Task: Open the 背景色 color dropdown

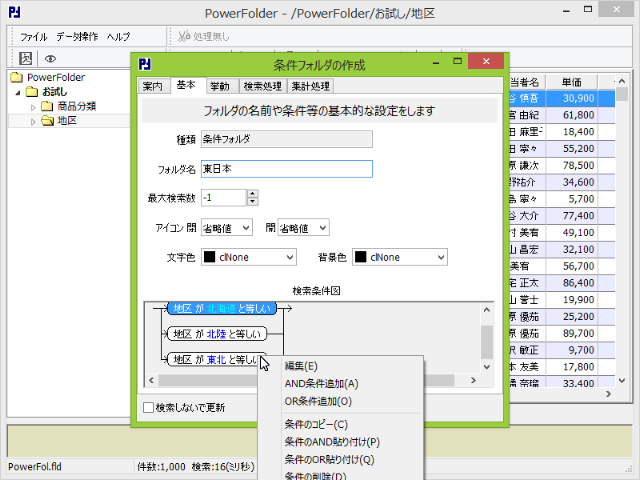Action: pyautogui.click(x=400, y=257)
